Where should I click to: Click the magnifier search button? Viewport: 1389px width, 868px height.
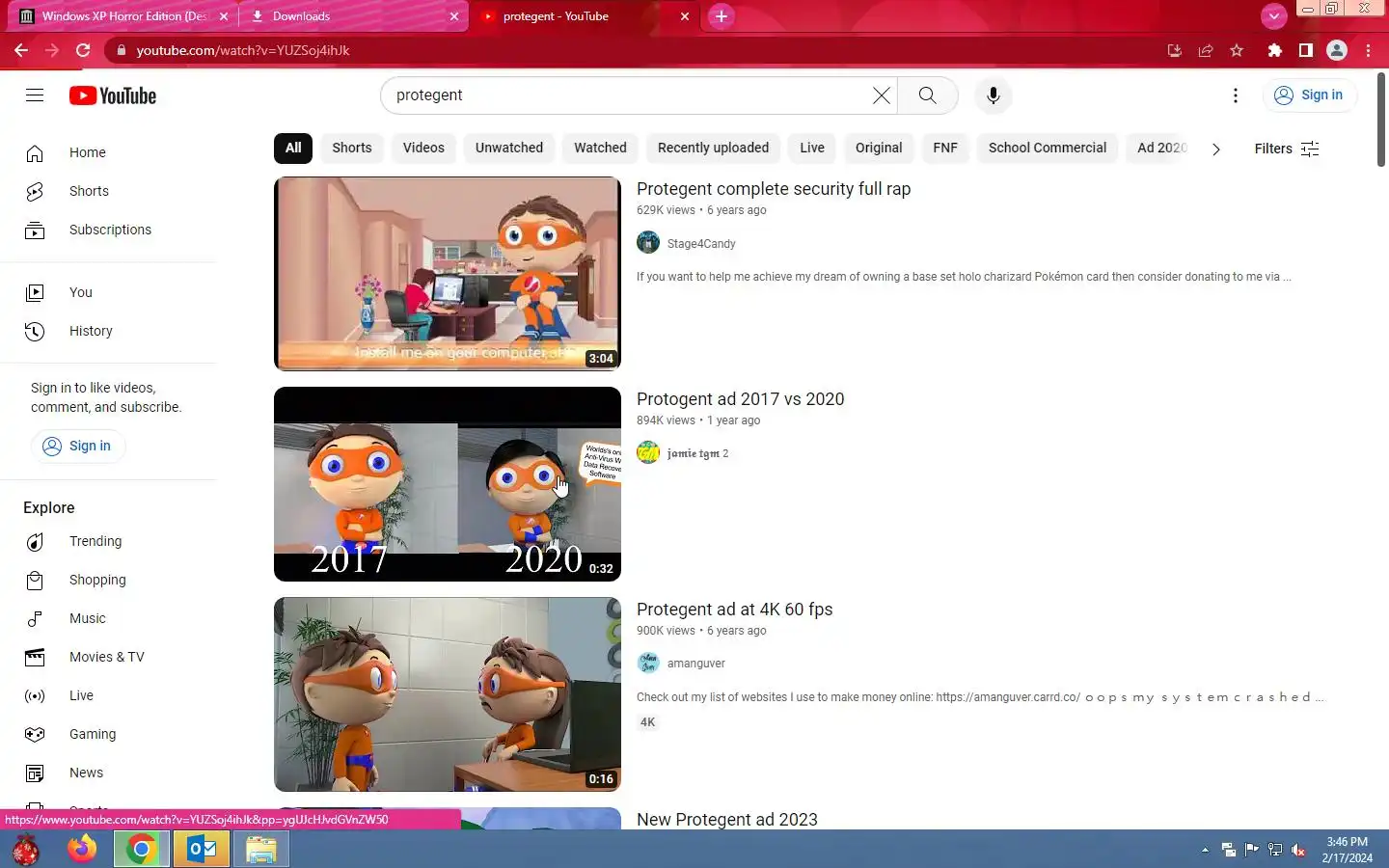[x=927, y=95]
